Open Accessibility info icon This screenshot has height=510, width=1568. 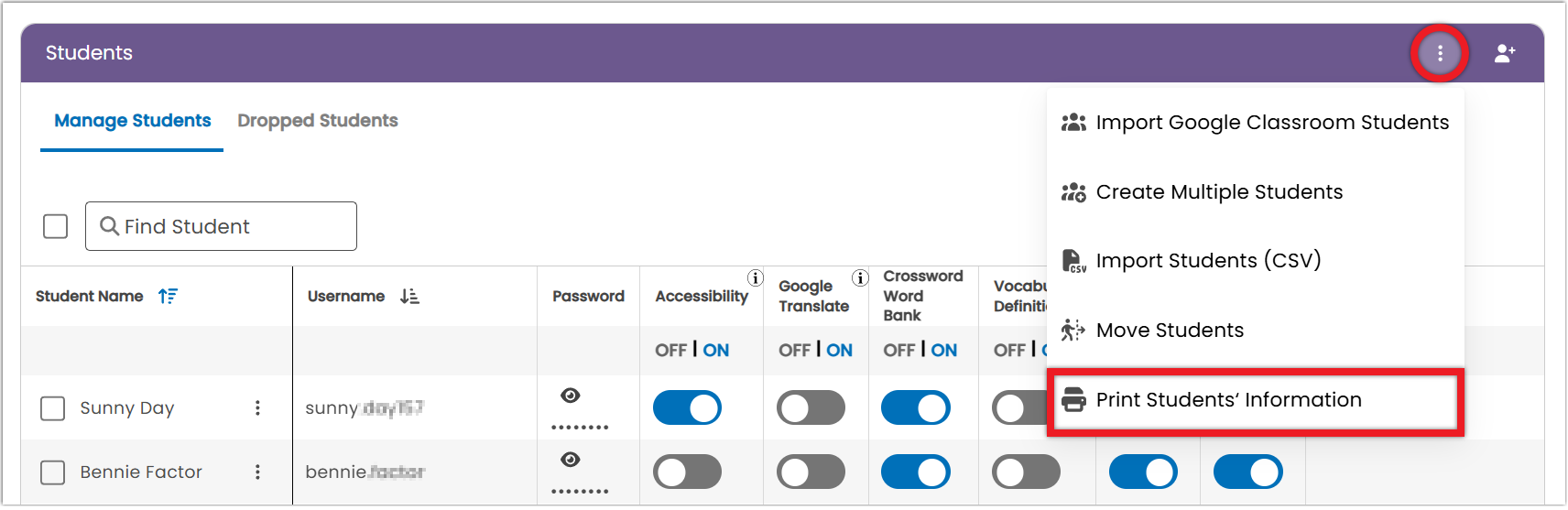pos(756,277)
